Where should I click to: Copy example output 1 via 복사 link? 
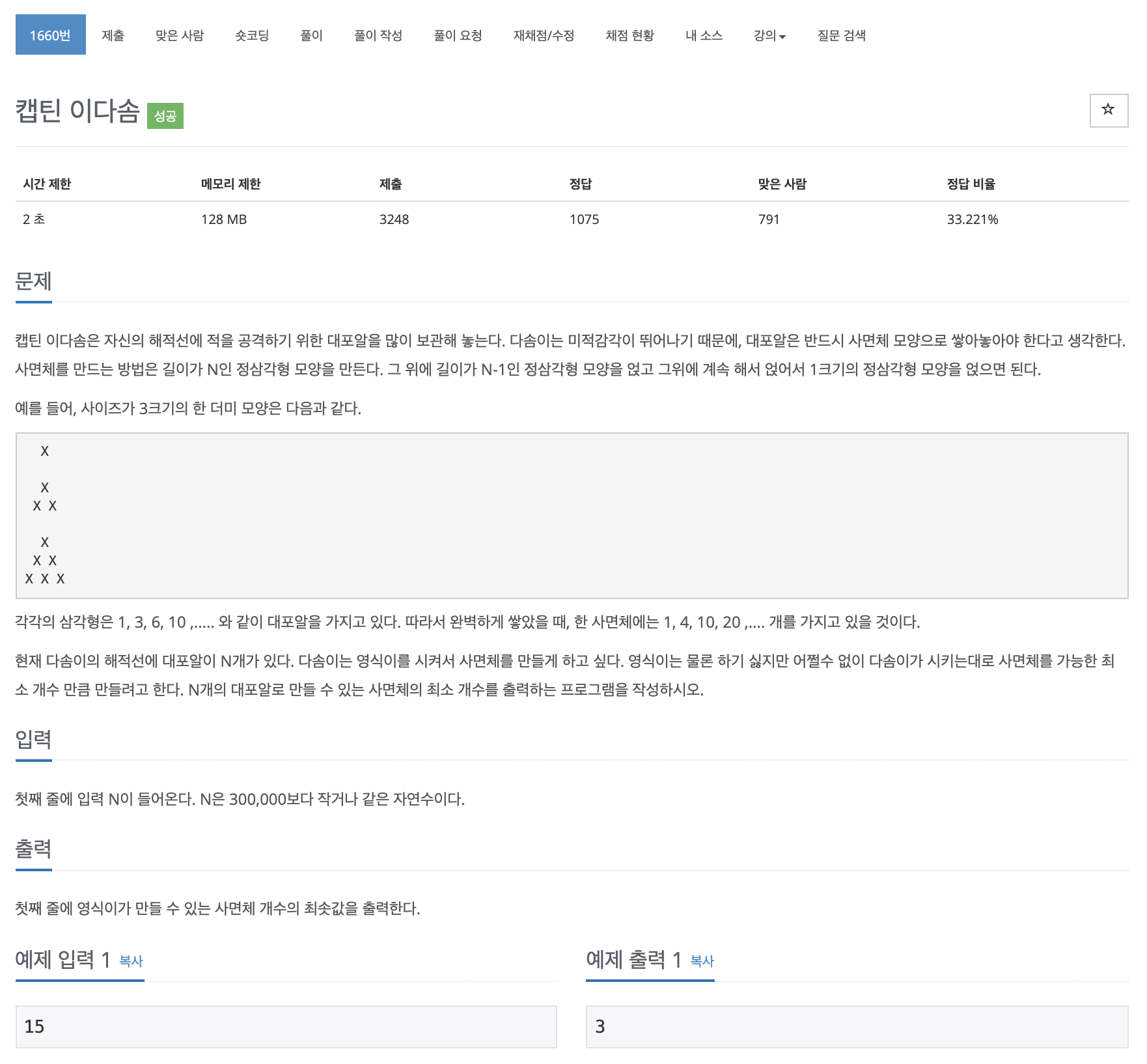(702, 961)
